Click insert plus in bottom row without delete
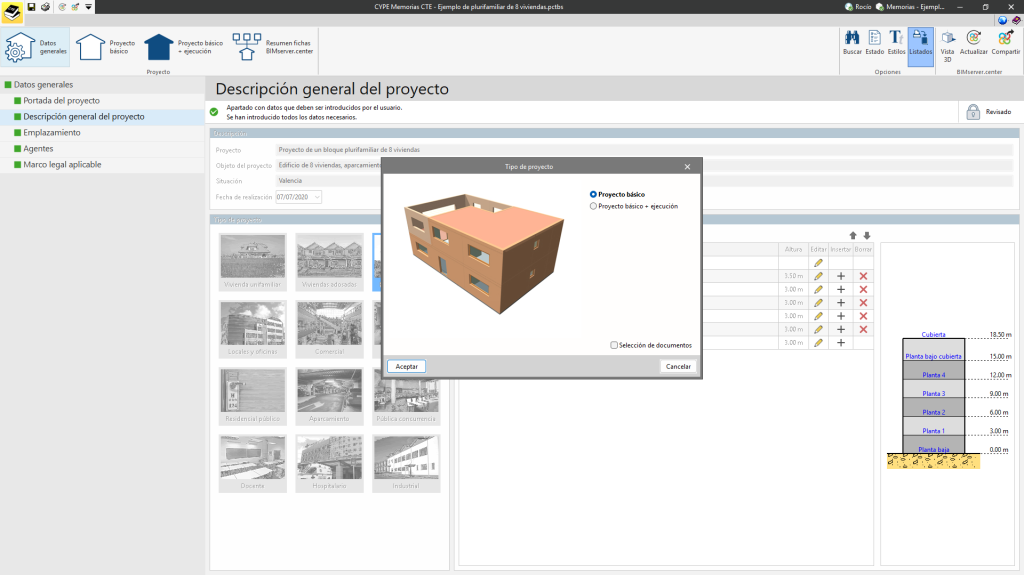This screenshot has width=1024, height=575. (841, 342)
